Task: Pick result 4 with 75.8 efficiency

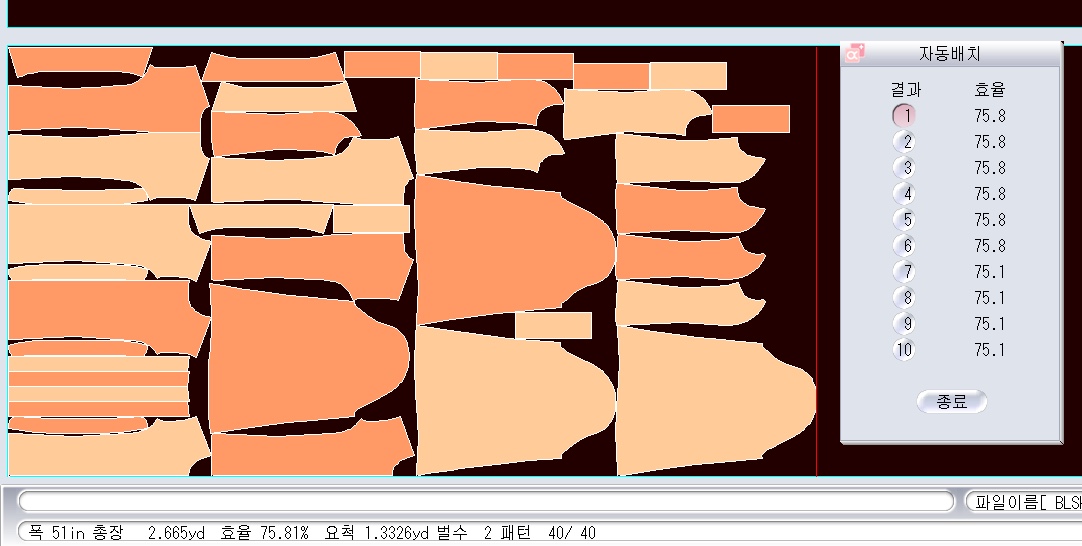Action: (904, 194)
